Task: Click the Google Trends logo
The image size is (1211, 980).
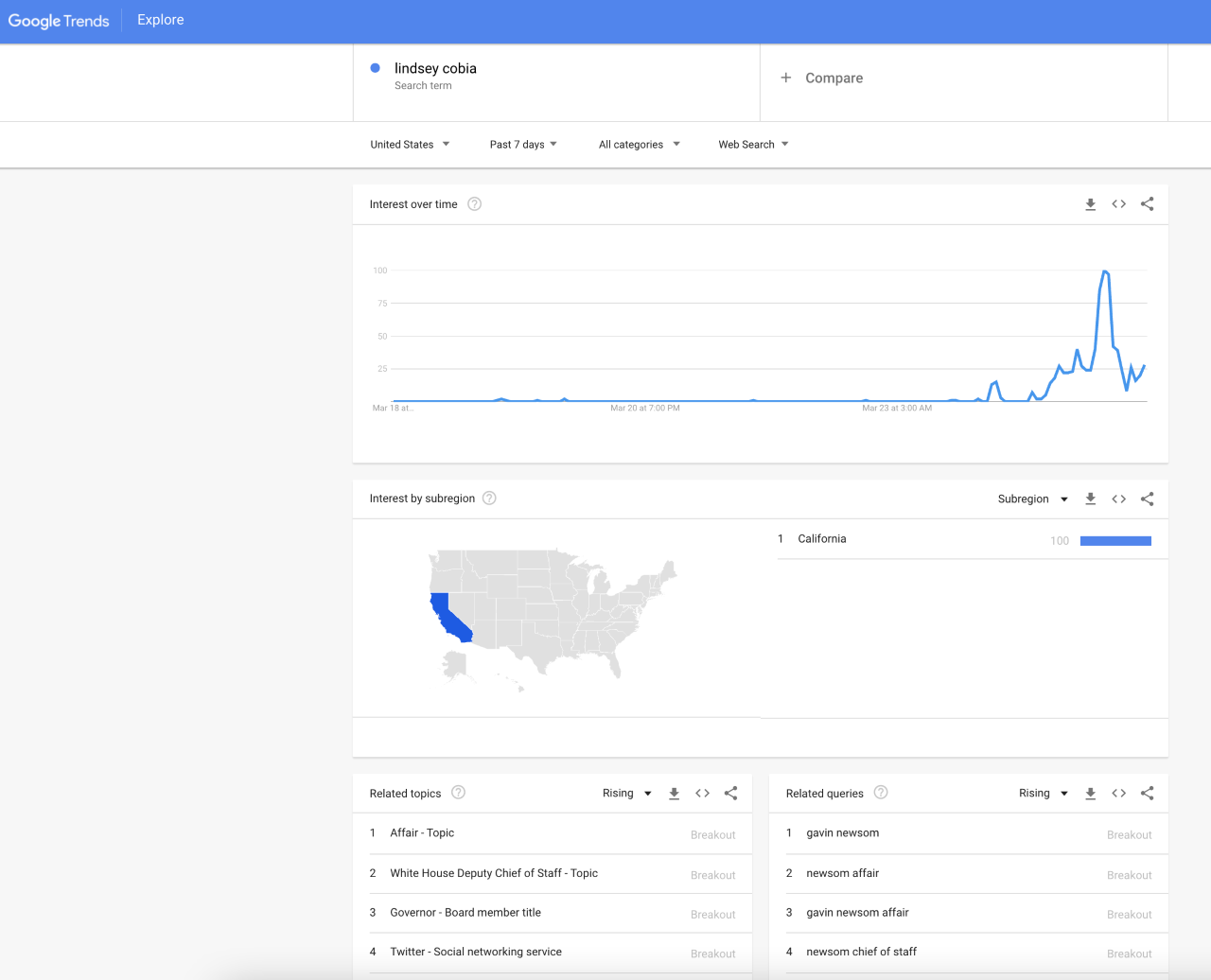Action: (59, 21)
